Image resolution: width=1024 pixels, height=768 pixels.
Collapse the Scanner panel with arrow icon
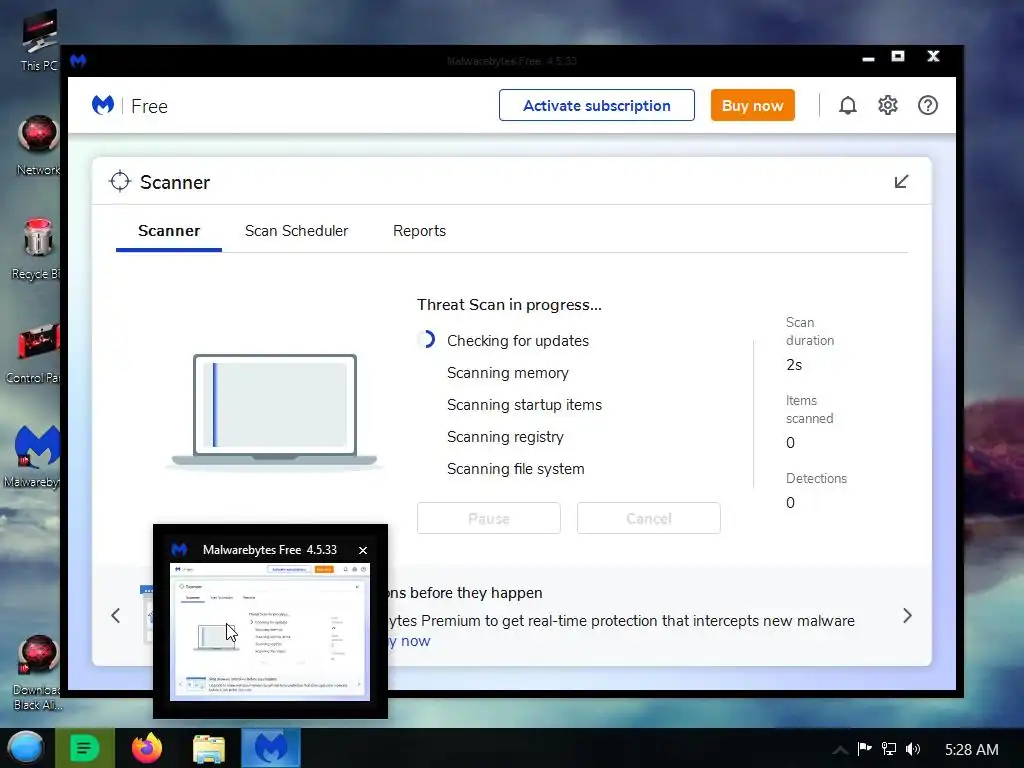coord(901,182)
